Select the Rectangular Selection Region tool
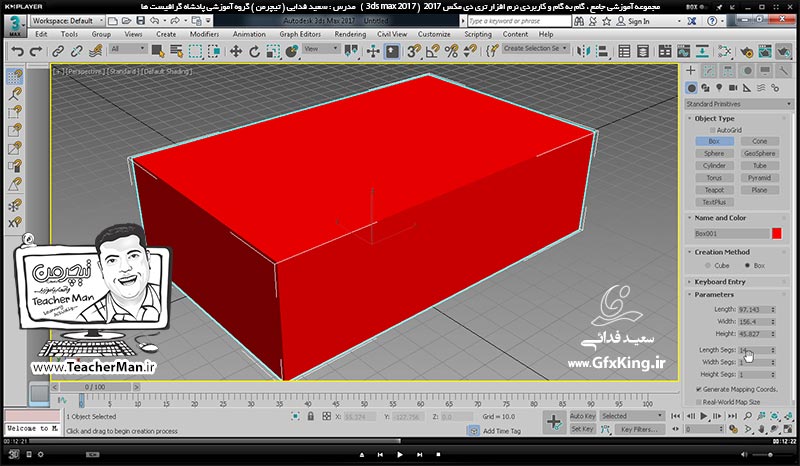Viewport: 800px width, 466px height. pos(195,52)
